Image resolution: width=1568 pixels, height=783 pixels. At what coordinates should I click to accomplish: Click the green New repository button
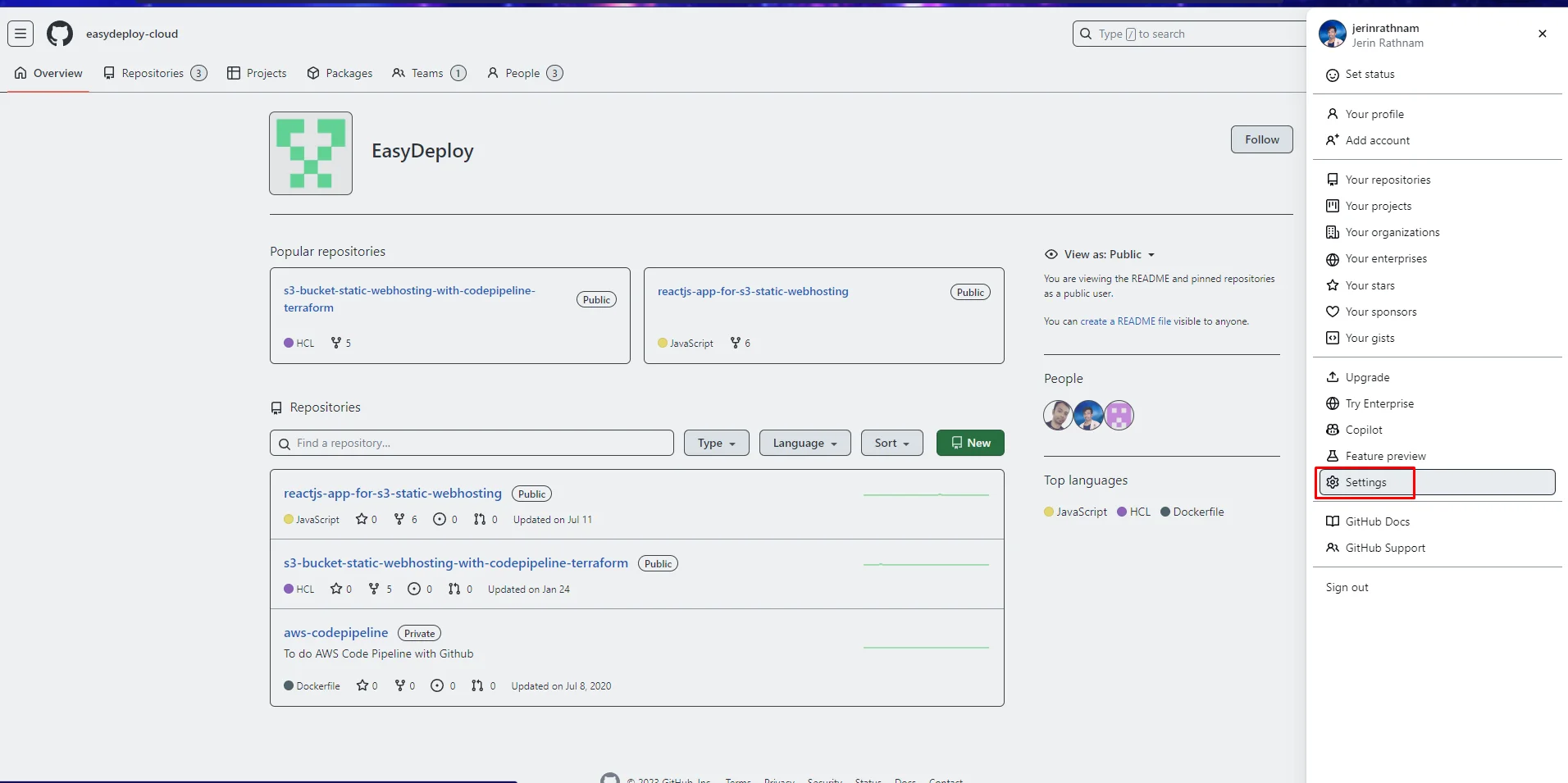tap(970, 443)
